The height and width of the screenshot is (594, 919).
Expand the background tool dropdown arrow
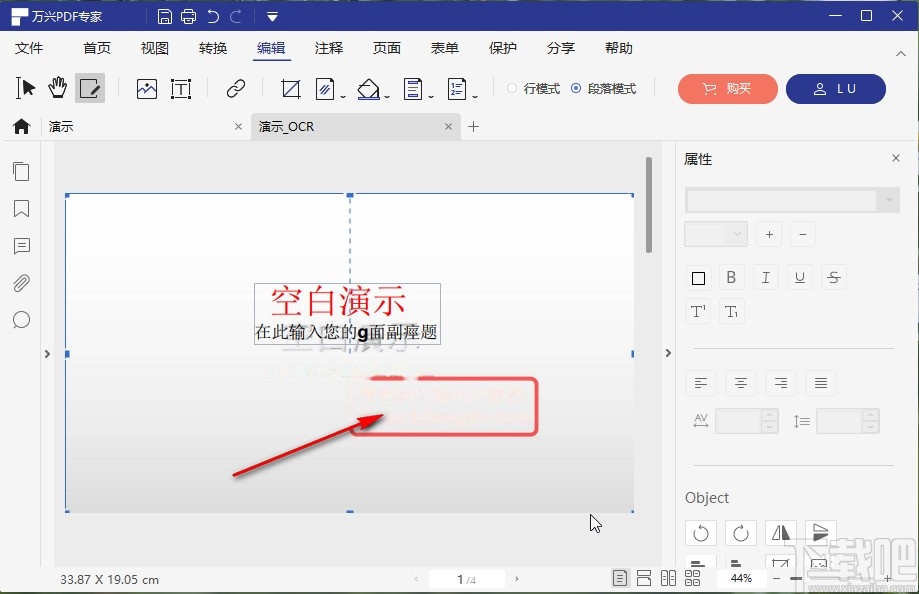pos(387,97)
